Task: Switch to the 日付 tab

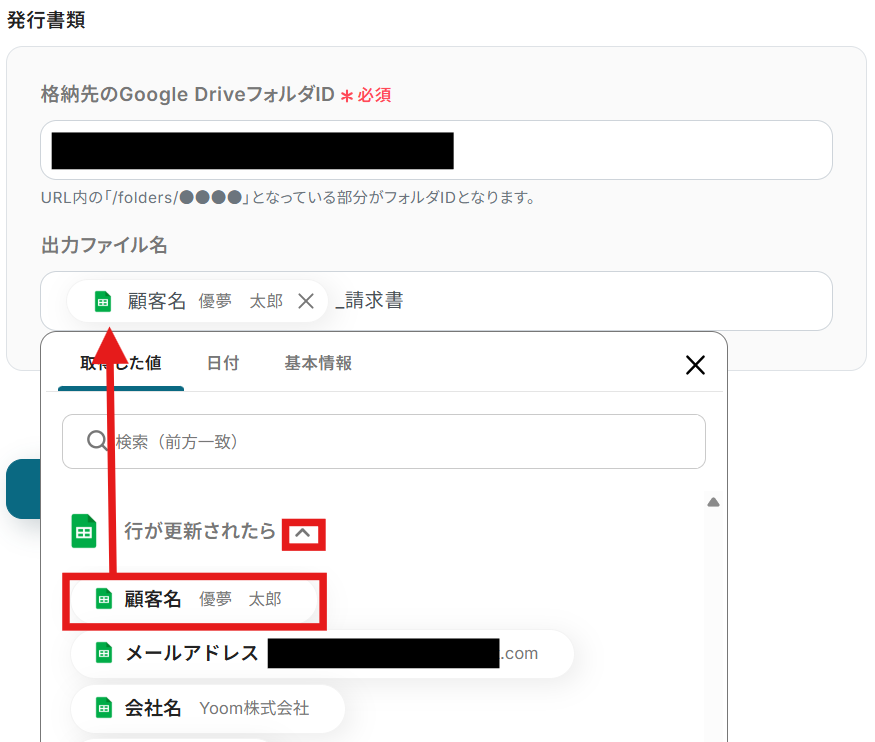Action: point(223,363)
